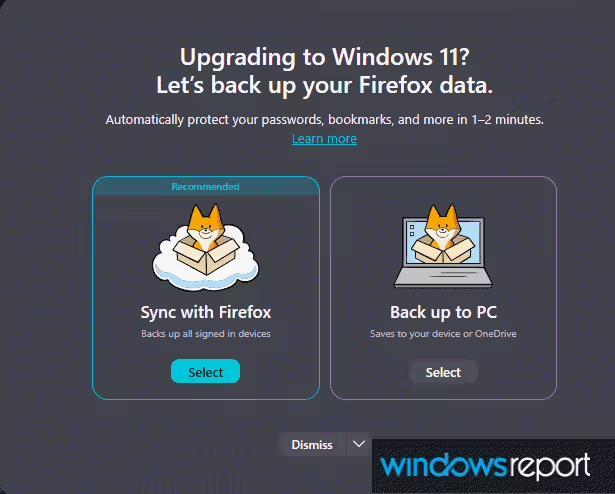Click the "Upgrading to Windows 11?" heading
Viewport: 615px width, 494px height.
[308, 56]
